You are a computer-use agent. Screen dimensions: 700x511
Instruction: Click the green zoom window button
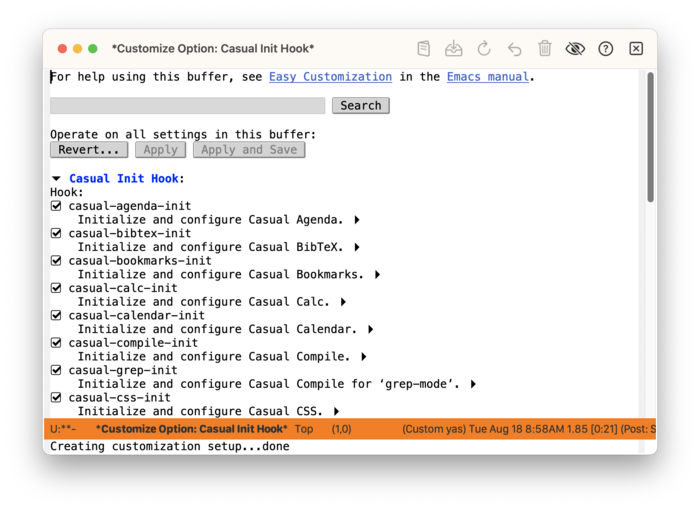pyautogui.click(x=93, y=48)
